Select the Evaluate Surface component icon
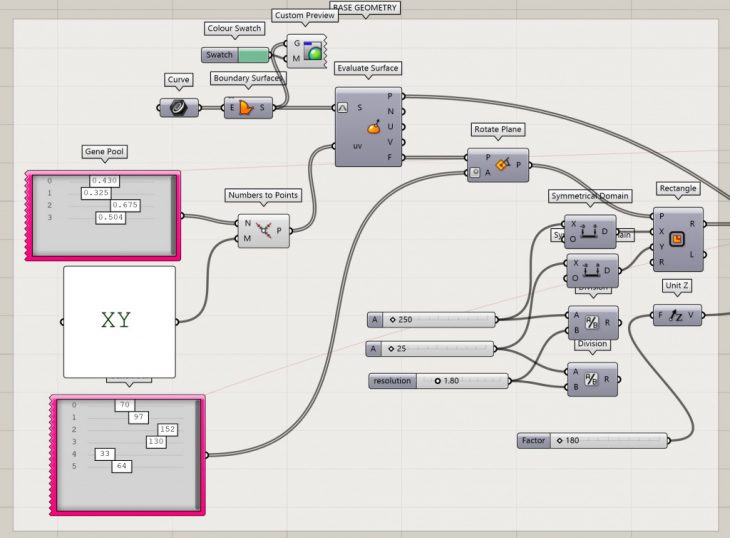Viewport: 730px width, 538px height. pos(372,127)
